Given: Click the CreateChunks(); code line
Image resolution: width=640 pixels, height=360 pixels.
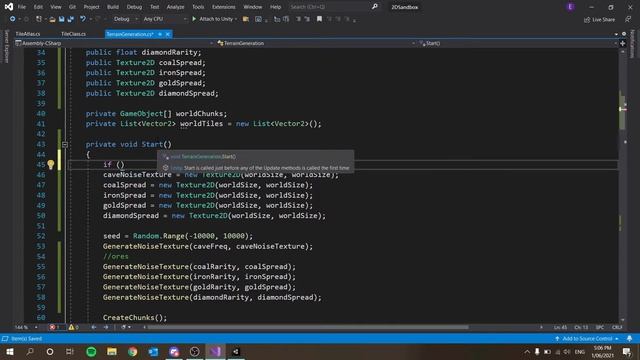Looking at the screenshot, I should [x=135, y=318].
